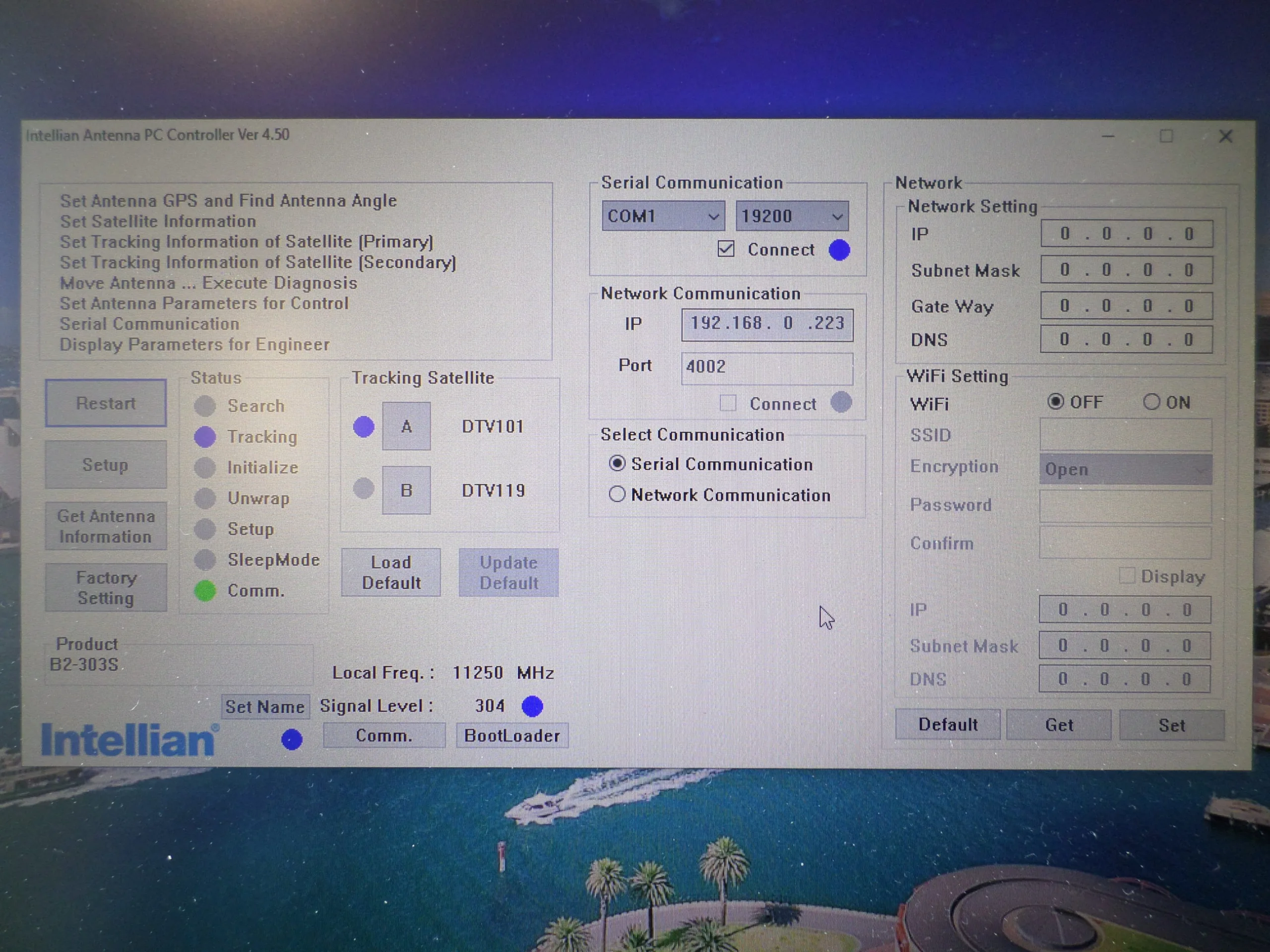Click Load Default button
Viewport: 1270px width, 952px height.
pos(391,572)
